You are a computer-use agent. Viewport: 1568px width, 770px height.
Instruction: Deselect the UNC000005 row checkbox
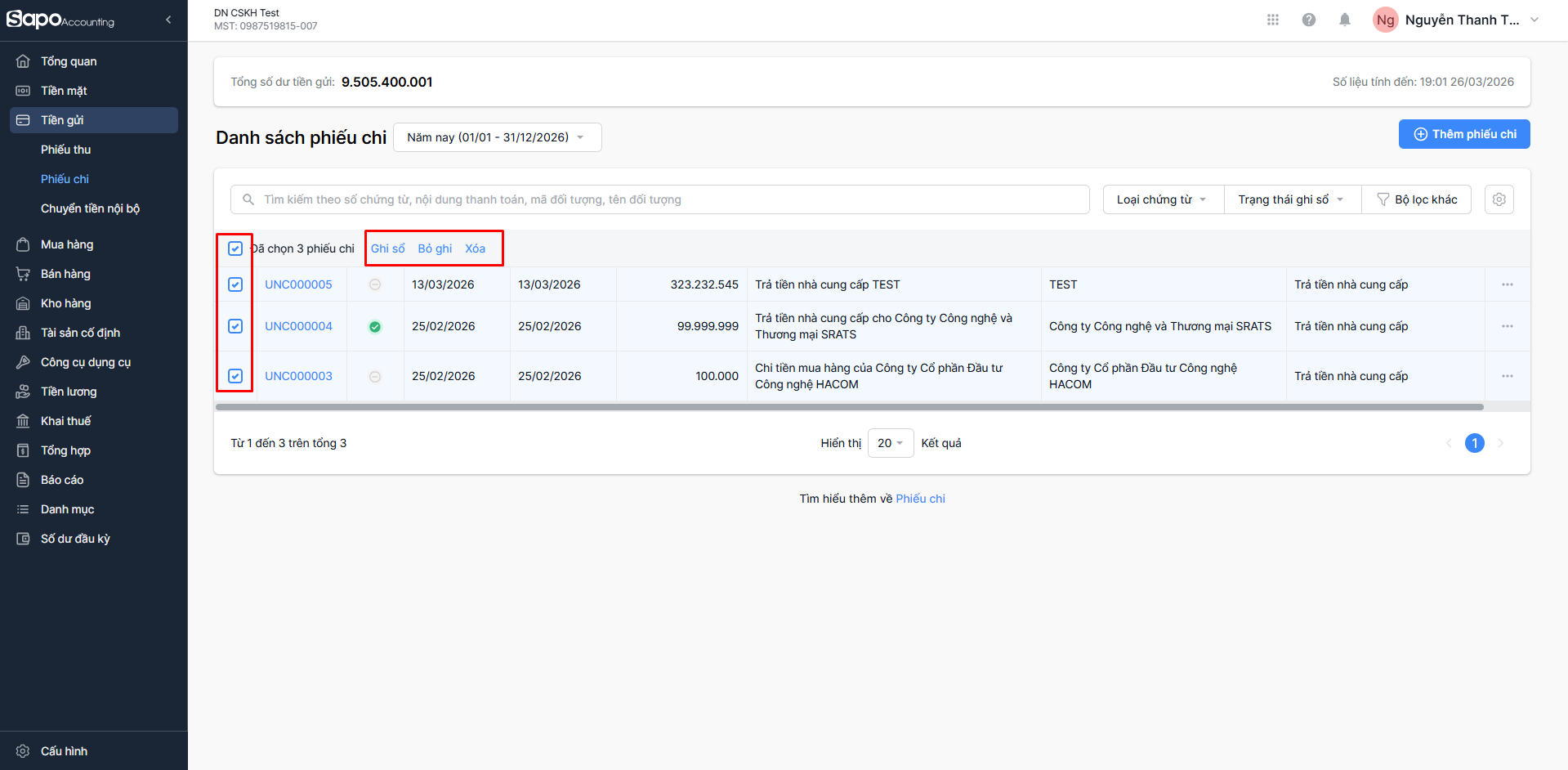[x=235, y=284]
